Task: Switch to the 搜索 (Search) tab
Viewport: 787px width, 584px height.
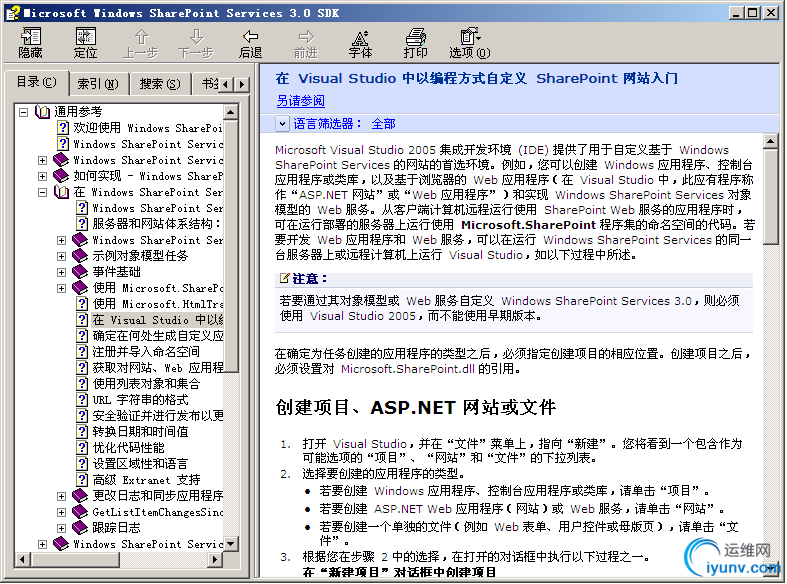Action: [160, 84]
